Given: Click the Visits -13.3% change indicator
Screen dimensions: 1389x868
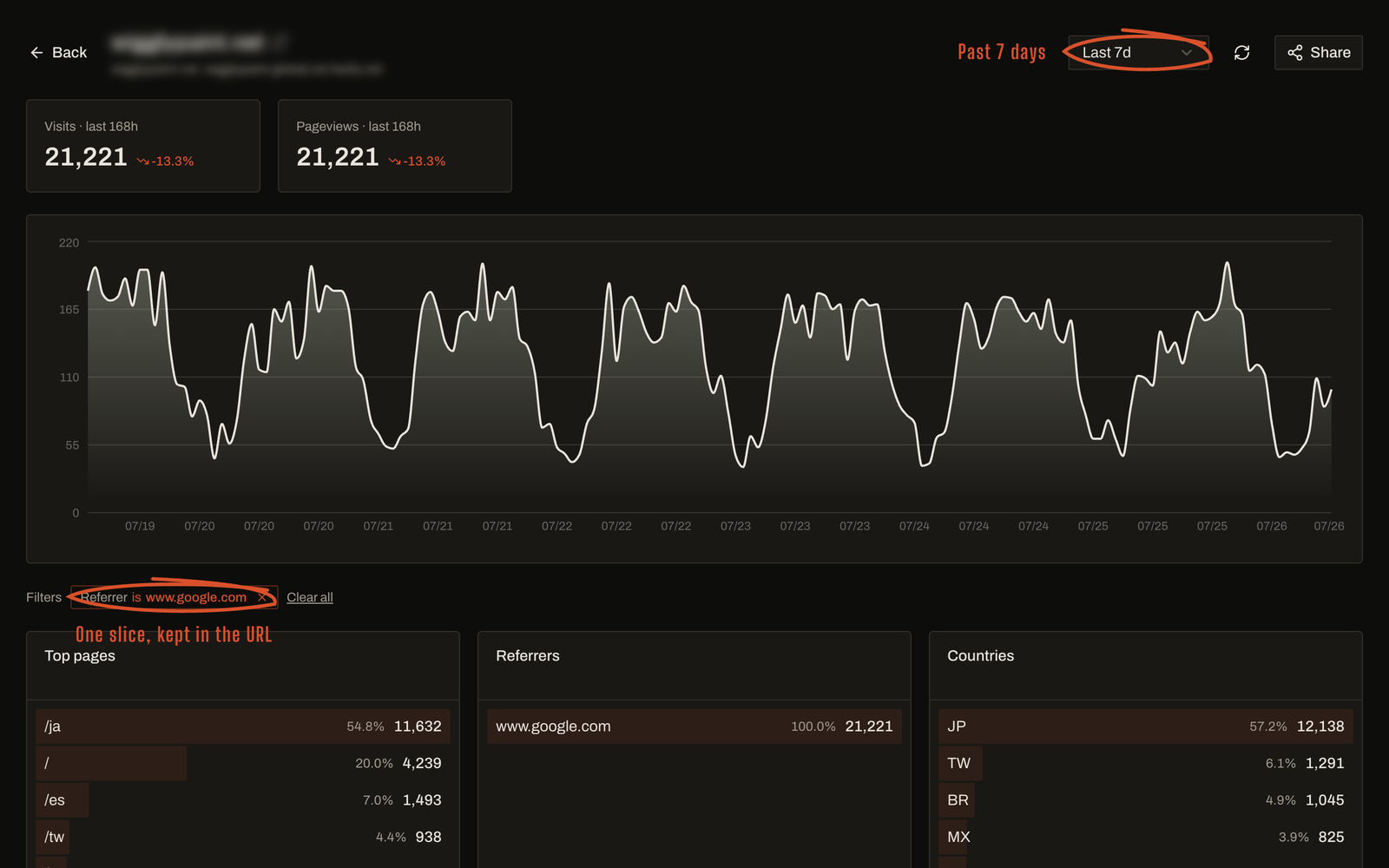Looking at the screenshot, I should tap(165, 161).
